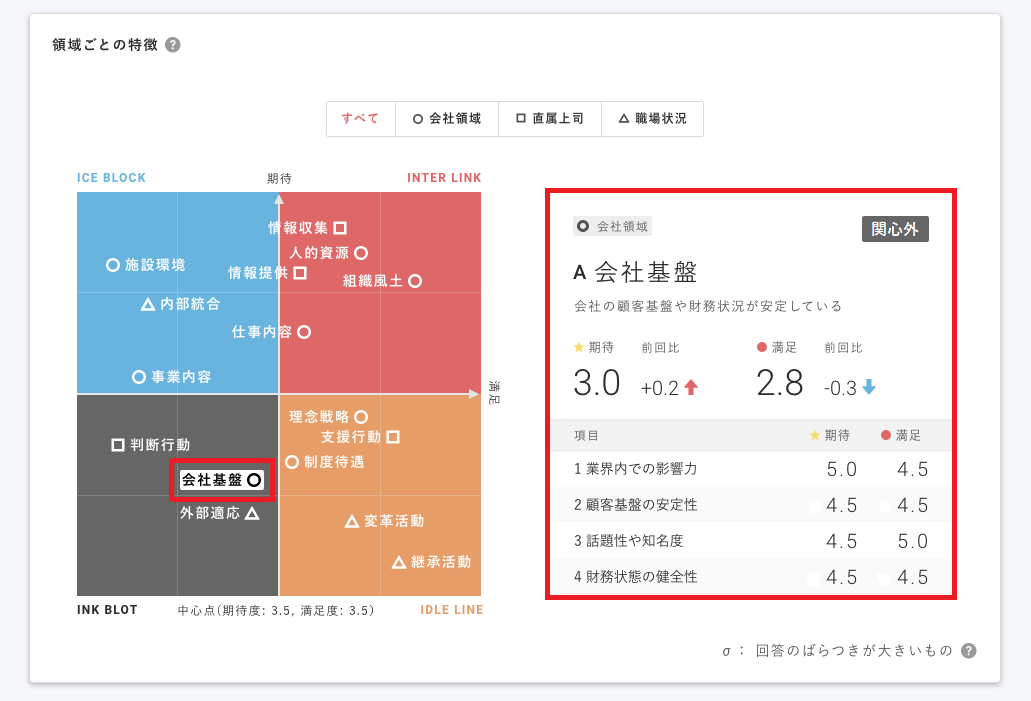1031x701 pixels.
Task: Select the 人的資源 circle marker
Action: [361, 253]
